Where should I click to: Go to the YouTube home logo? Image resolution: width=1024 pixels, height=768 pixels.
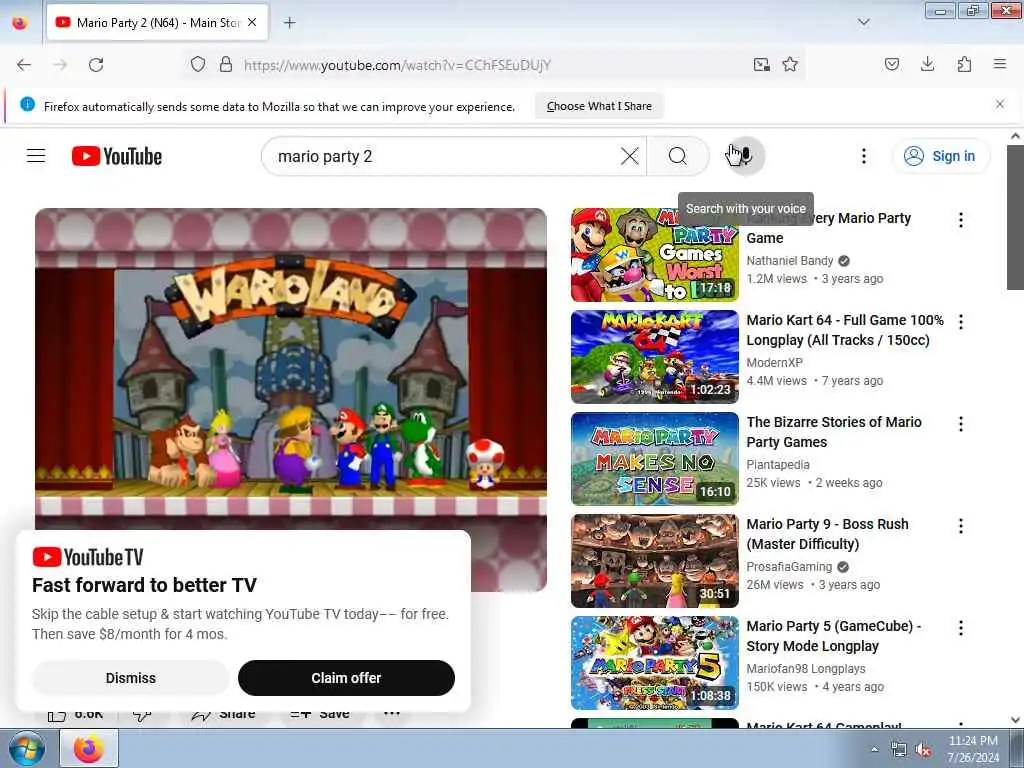click(x=117, y=156)
